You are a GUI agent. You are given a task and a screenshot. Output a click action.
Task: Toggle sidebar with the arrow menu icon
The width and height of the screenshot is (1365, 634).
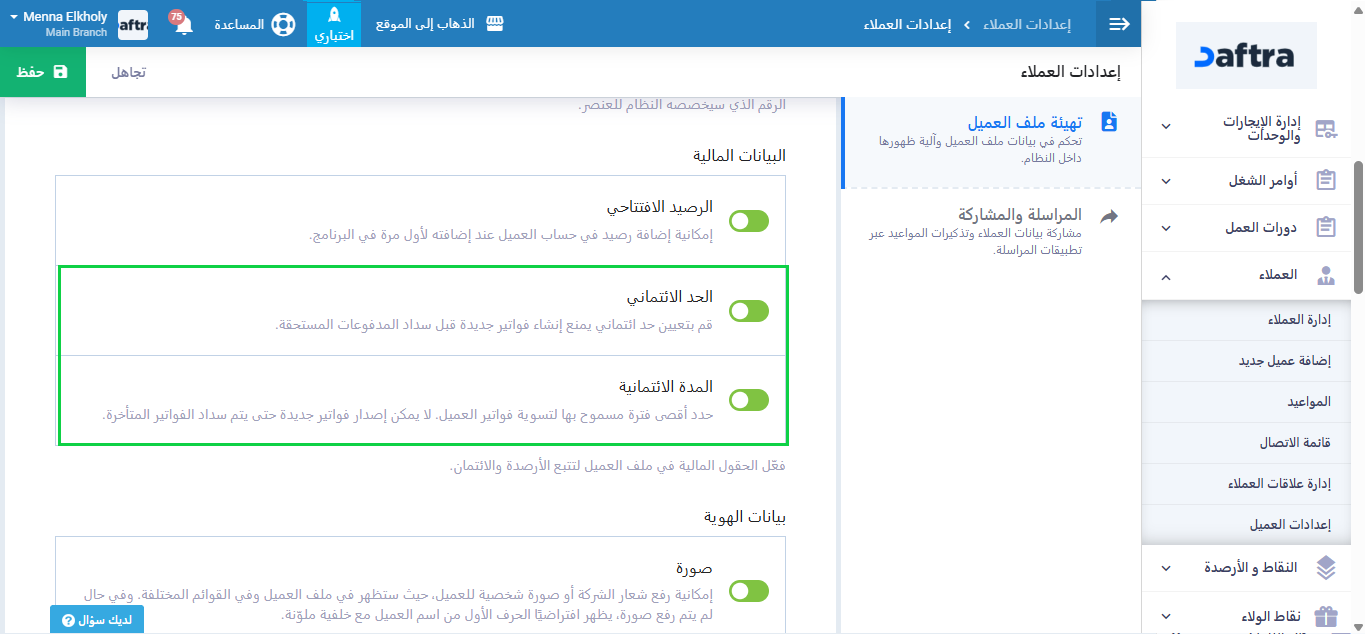[x=1118, y=24]
